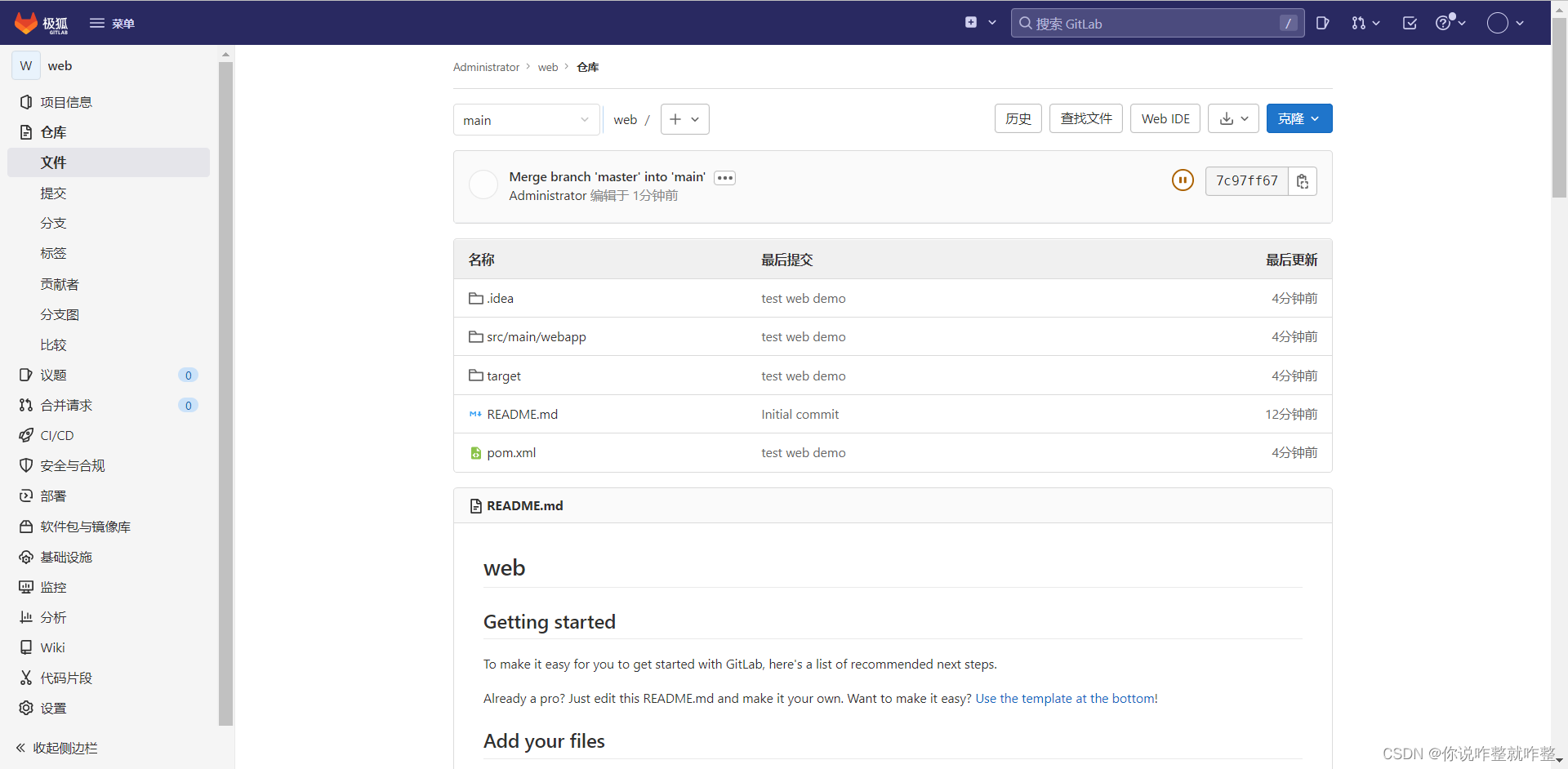Expand commit description ellipsis button

coord(724,178)
